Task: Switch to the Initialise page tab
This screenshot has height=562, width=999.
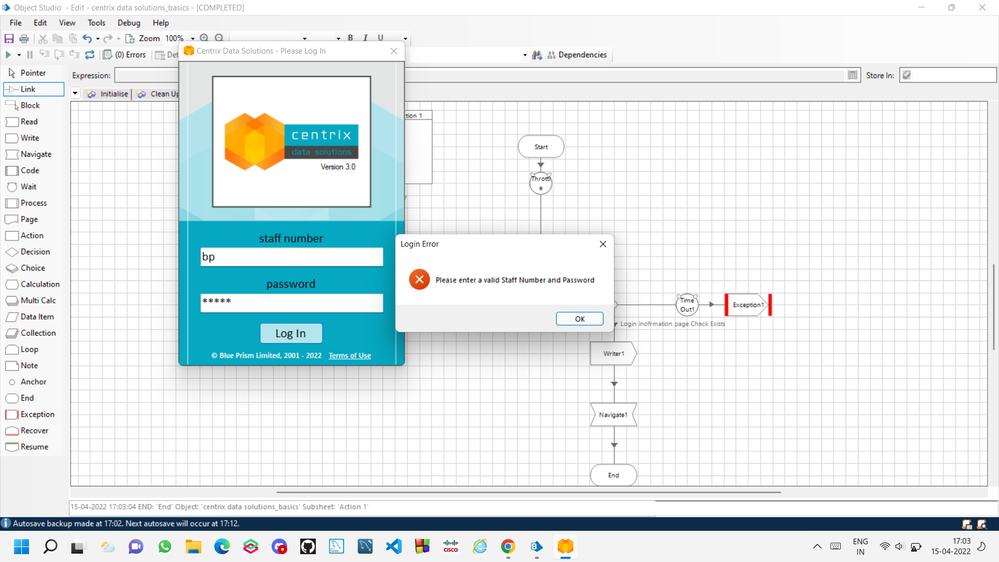Action: coord(108,94)
